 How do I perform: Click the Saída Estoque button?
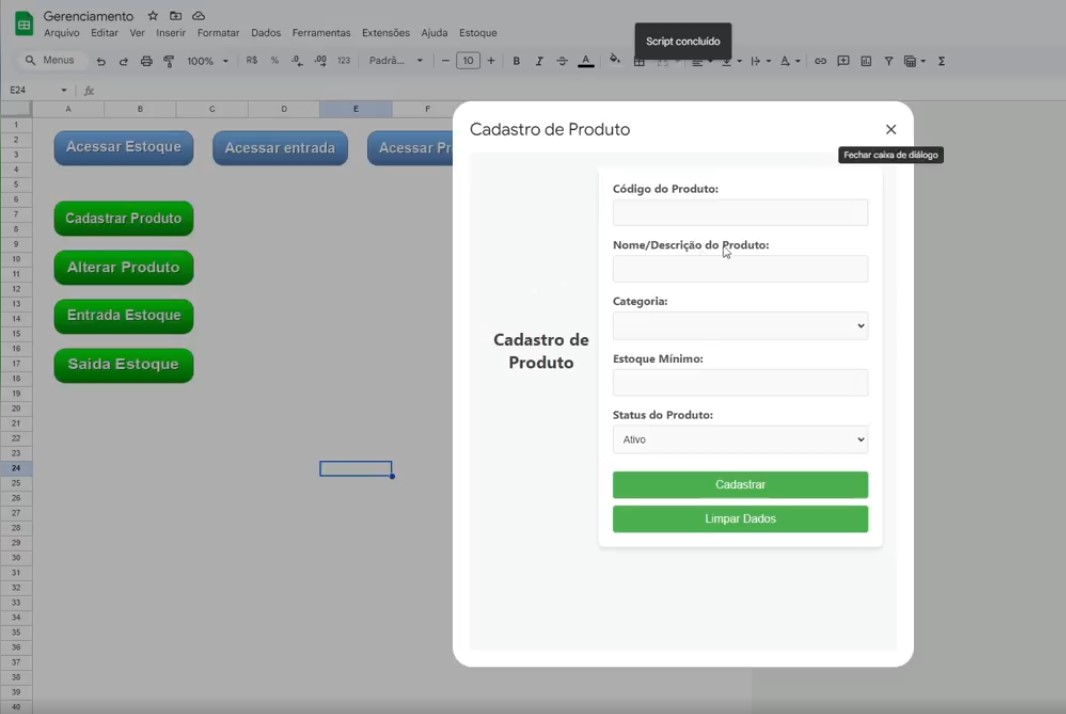(x=124, y=364)
